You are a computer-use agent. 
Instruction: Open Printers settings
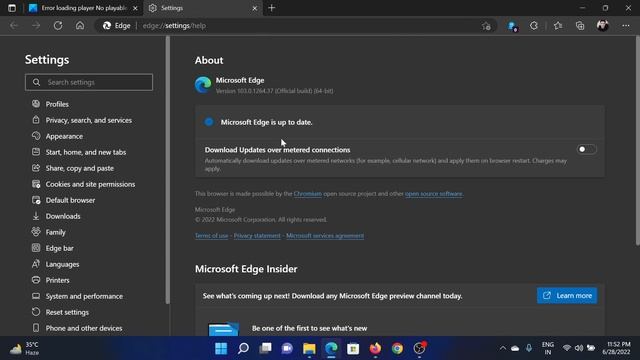58,280
